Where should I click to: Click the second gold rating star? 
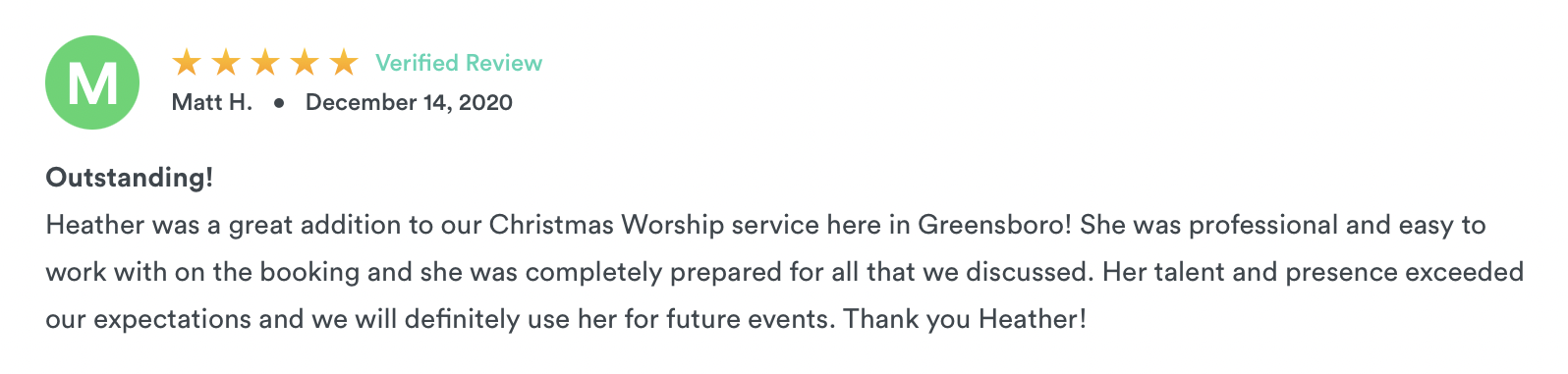click(x=226, y=63)
